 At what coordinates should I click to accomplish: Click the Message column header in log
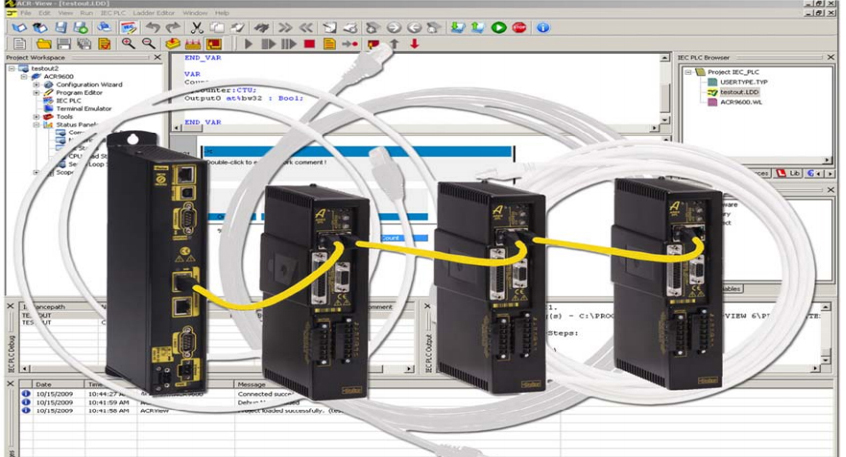pyautogui.click(x=251, y=384)
